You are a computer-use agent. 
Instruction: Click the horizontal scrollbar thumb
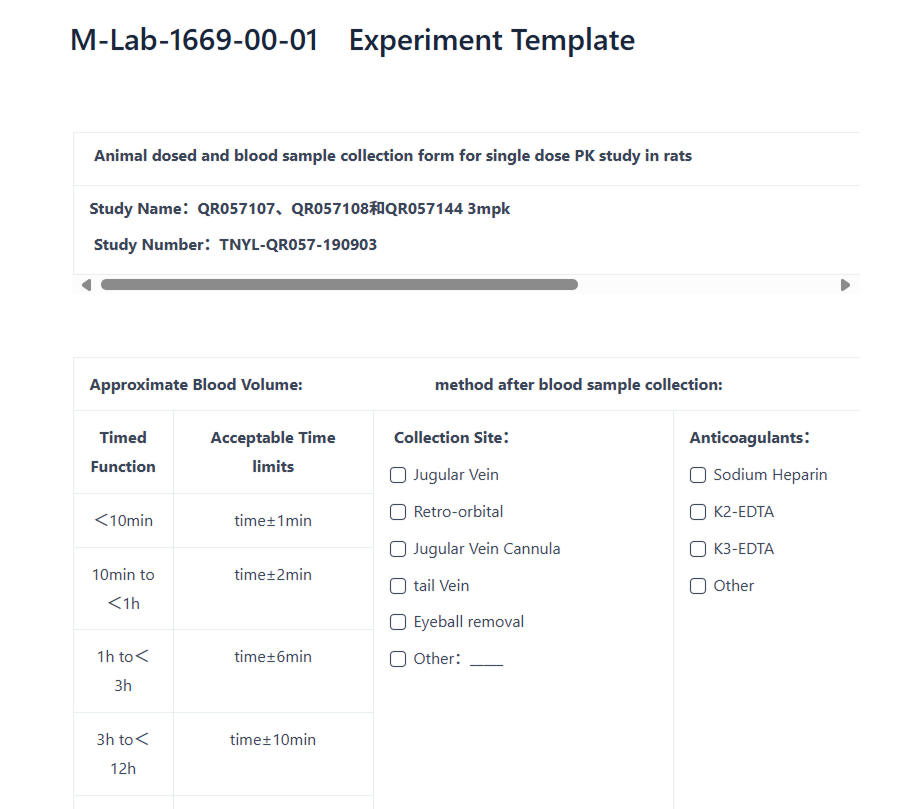click(339, 285)
